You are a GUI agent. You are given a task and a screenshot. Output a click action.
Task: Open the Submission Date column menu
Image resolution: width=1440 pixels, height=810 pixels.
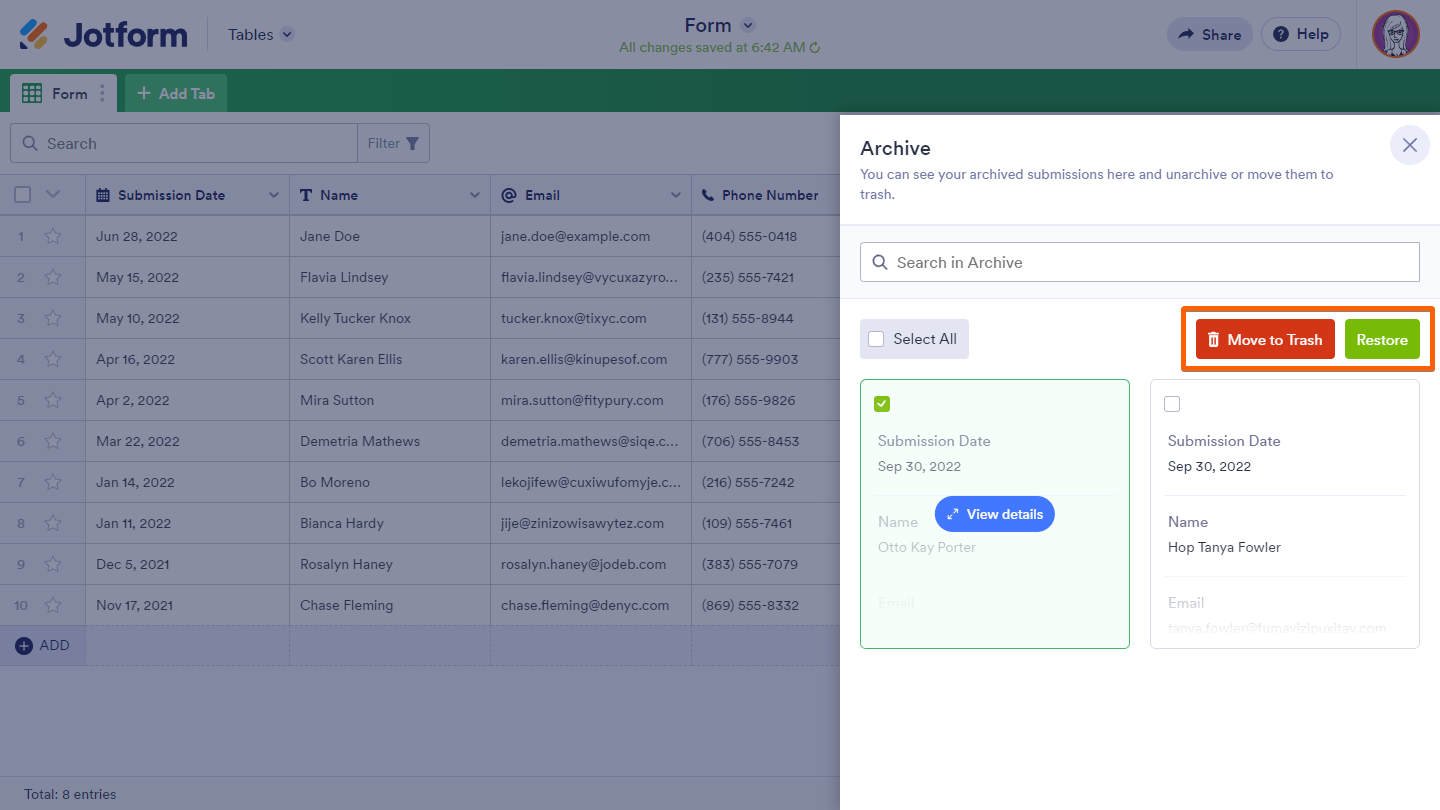(274, 195)
